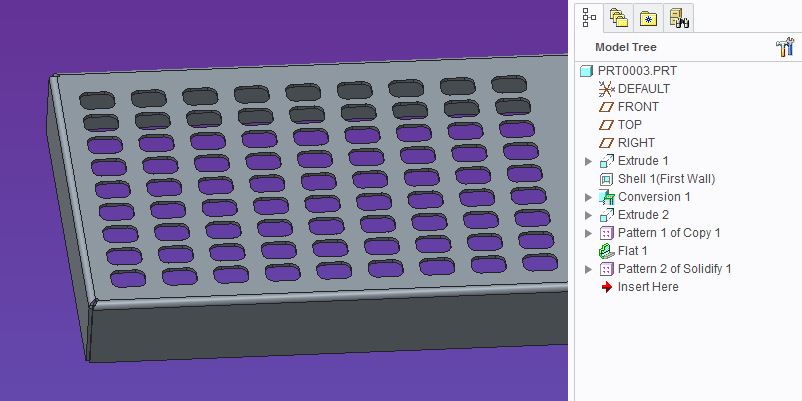Image resolution: width=802 pixels, height=401 pixels.
Task: Expand the Conversion 1 feature
Action: [588, 197]
